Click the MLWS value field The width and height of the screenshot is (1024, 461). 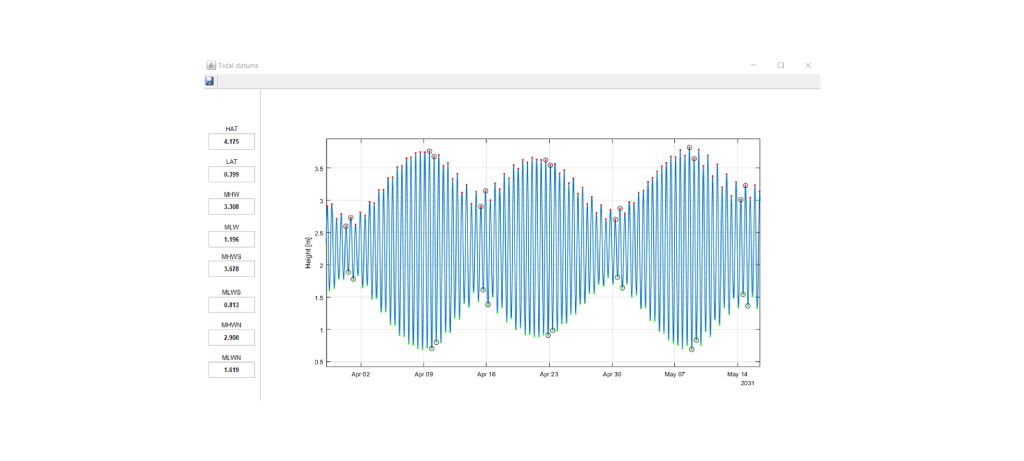(x=232, y=305)
